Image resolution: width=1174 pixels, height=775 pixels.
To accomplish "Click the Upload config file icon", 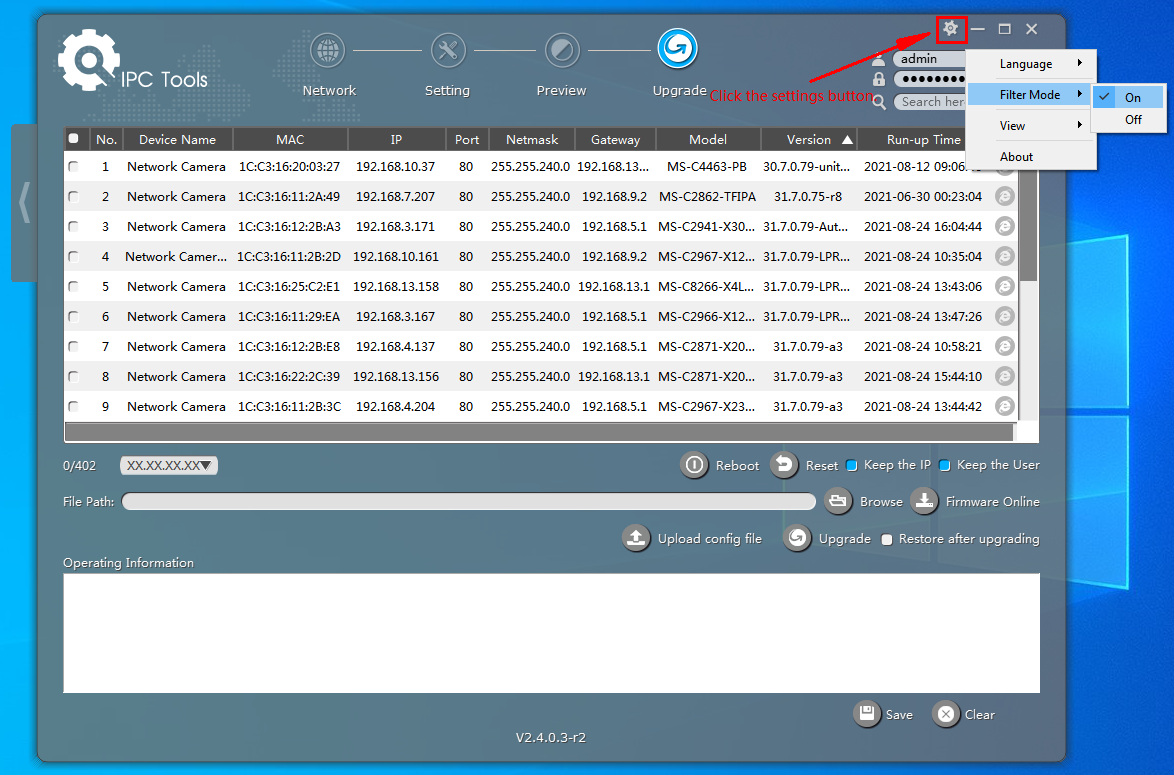I will pos(636,538).
